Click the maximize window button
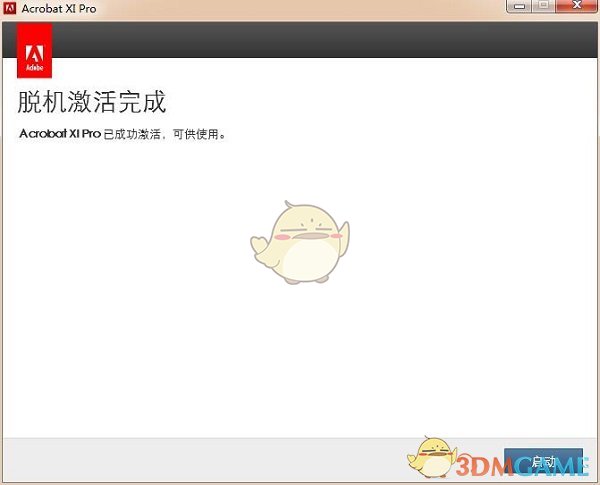The width and height of the screenshot is (600, 485). tap(543, 6)
